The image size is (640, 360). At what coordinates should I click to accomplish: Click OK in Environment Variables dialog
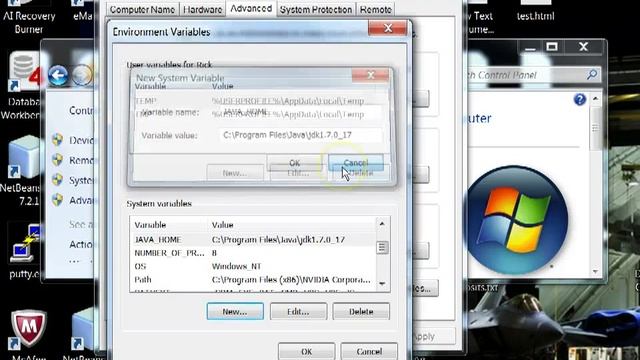tap(307, 351)
